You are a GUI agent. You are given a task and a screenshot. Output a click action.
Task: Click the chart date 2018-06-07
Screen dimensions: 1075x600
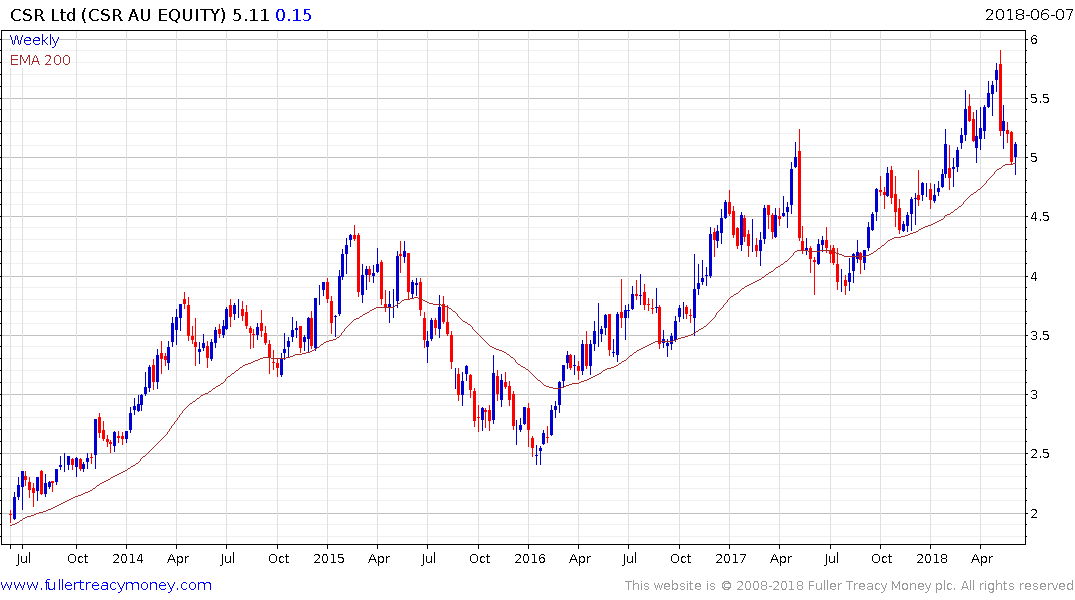pos(1028,14)
